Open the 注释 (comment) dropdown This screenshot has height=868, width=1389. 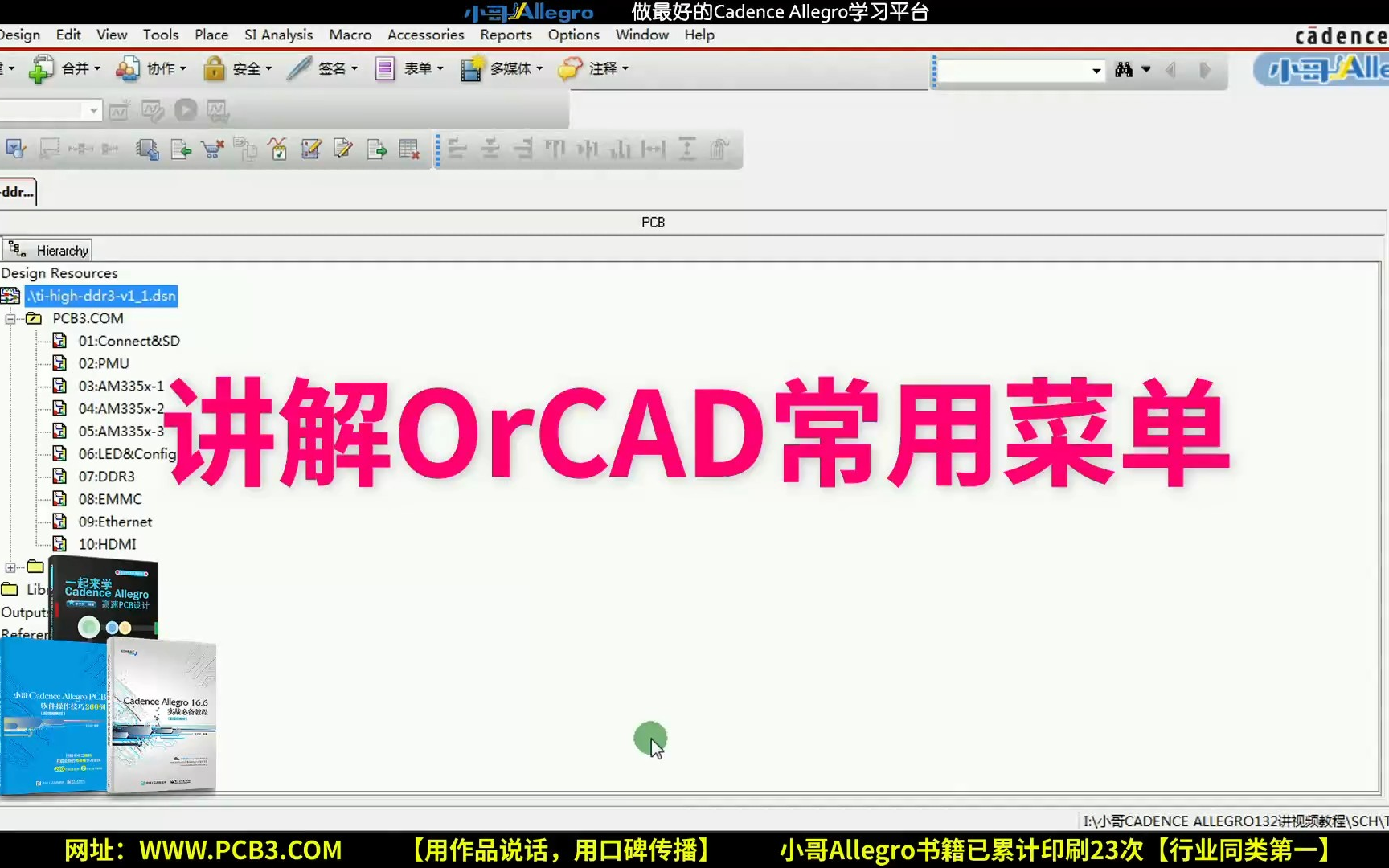593,69
